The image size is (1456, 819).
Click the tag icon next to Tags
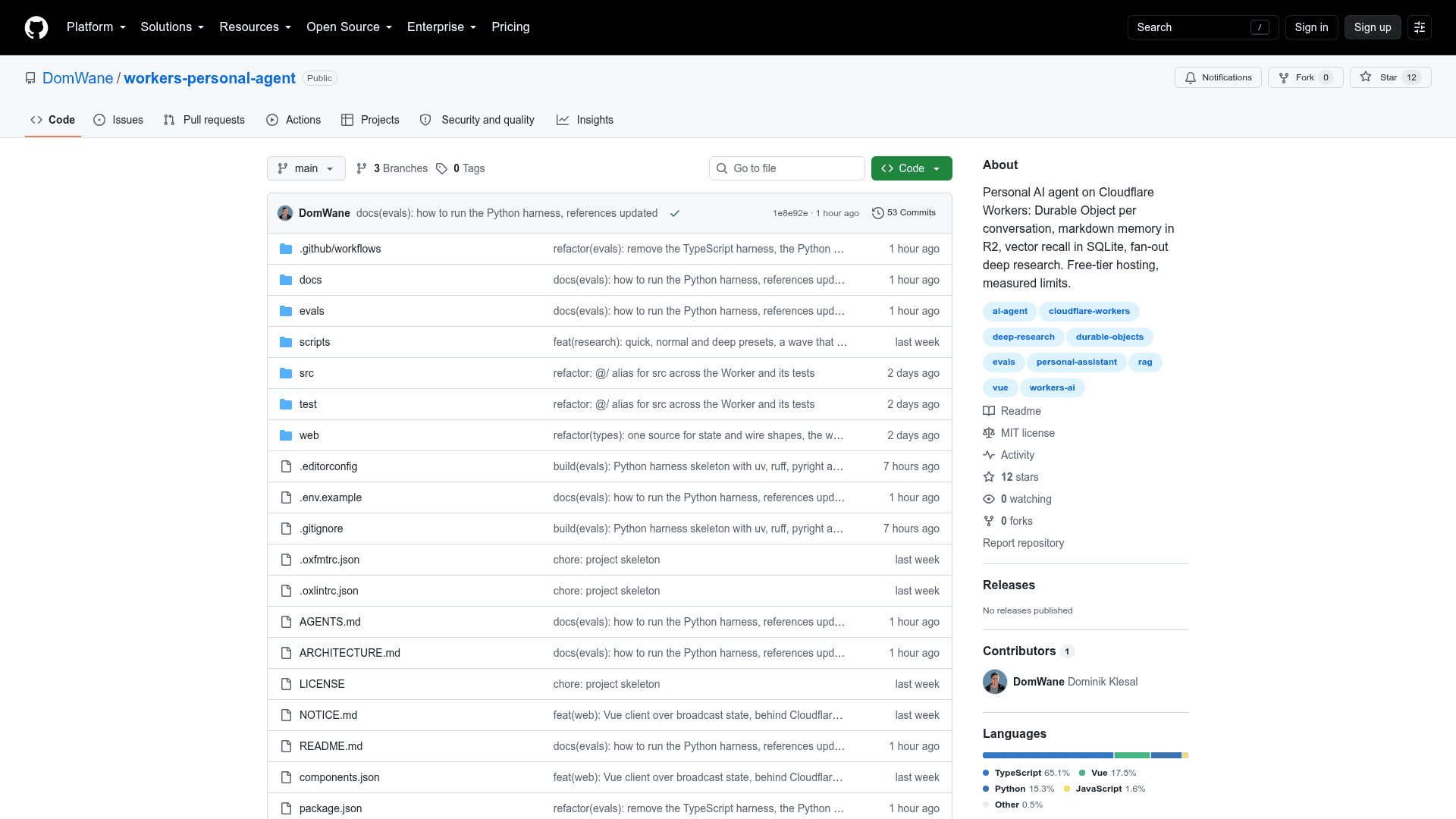pyautogui.click(x=441, y=168)
